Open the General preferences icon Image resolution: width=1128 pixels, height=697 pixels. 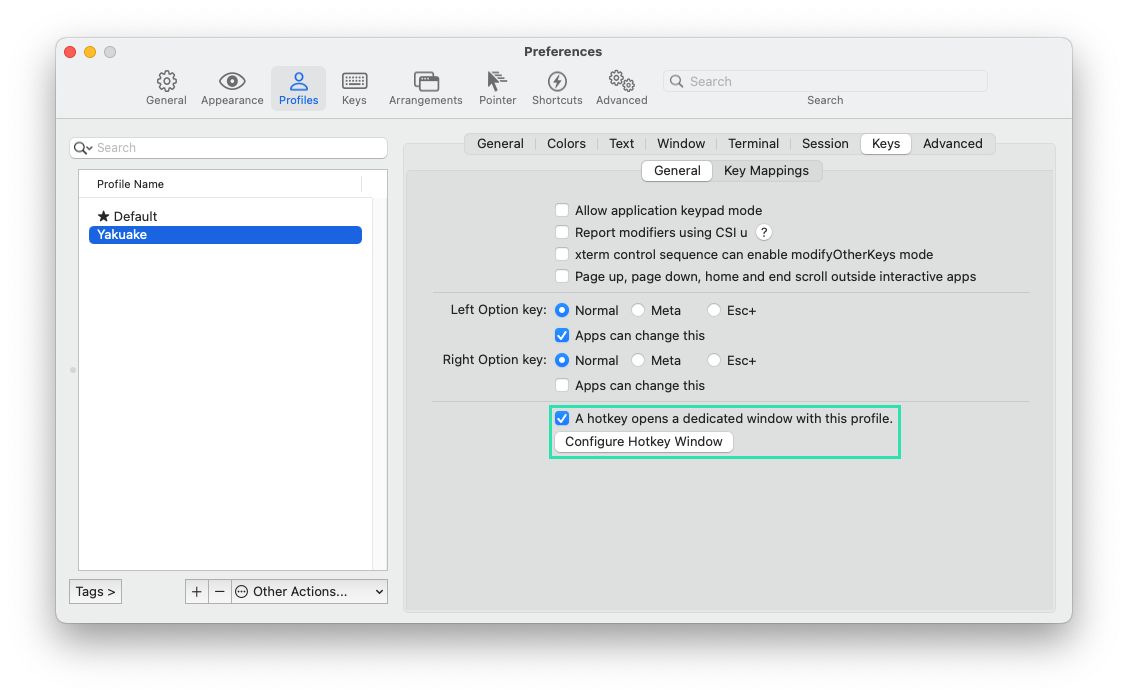click(166, 87)
